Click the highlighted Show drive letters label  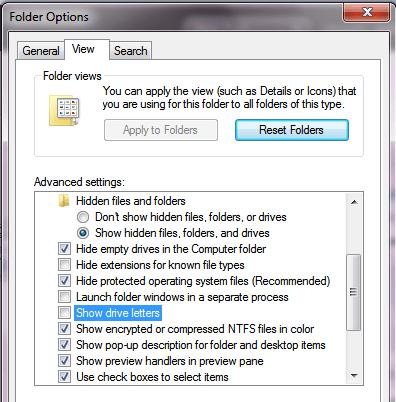tap(118, 313)
